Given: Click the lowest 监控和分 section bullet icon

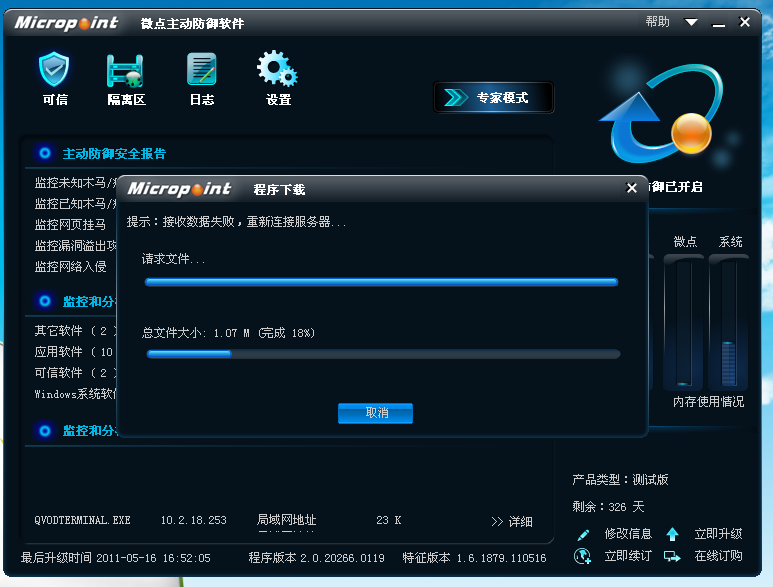Looking at the screenshot, I should (x=44, y=431).
